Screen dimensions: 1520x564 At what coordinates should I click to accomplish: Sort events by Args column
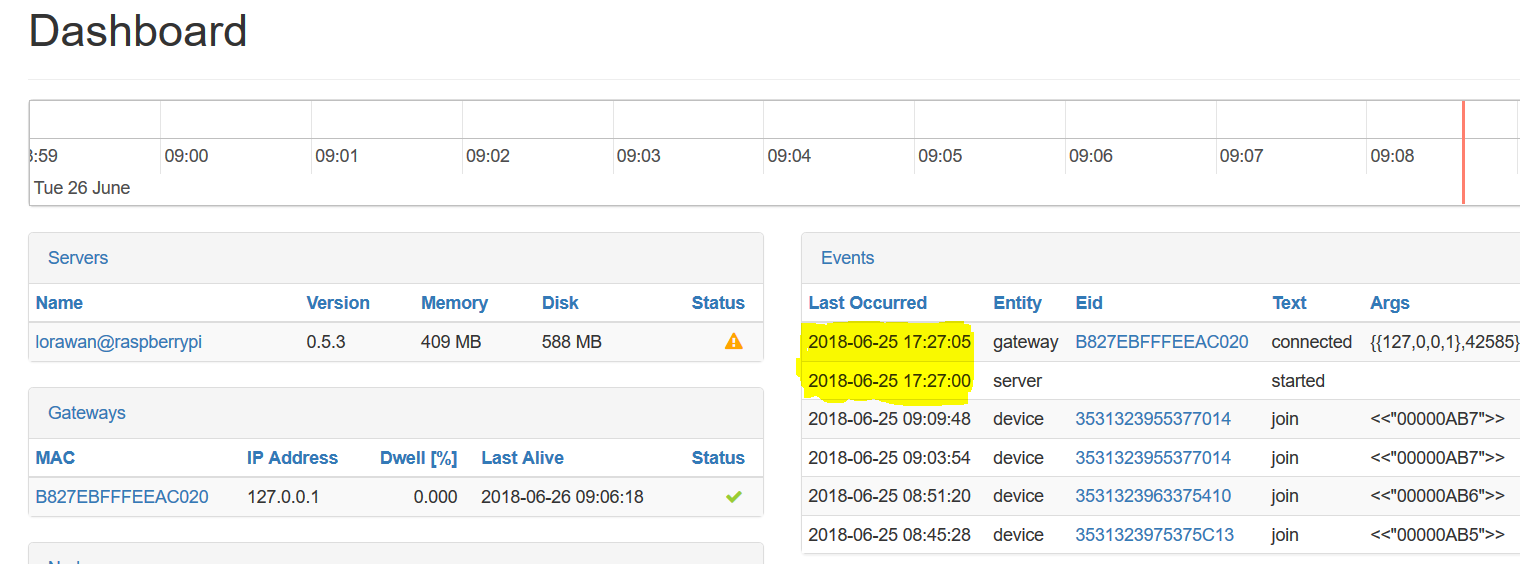click(x=1390, y=303)
